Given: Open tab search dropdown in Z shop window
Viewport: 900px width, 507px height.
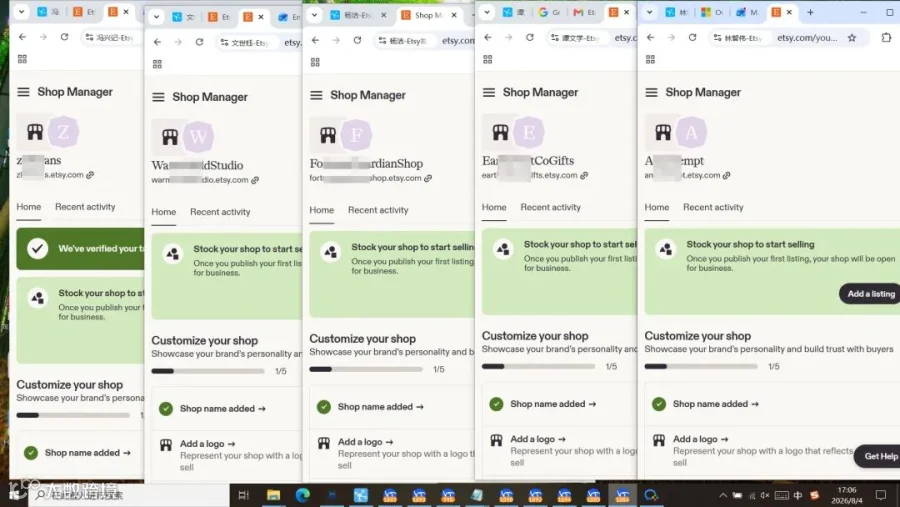Looking at the screenshot, I should 21,11.
